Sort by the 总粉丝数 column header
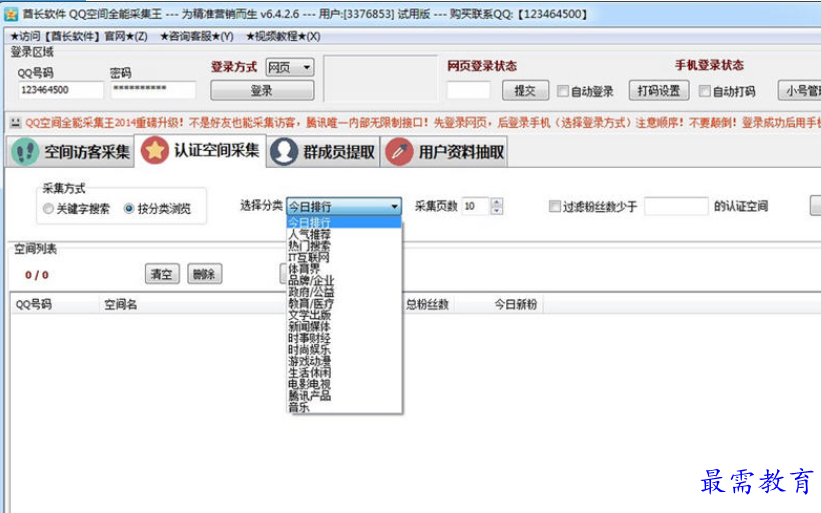Image resolution: width=822 pixels, height=513 pixels. [x=427, y=304]
